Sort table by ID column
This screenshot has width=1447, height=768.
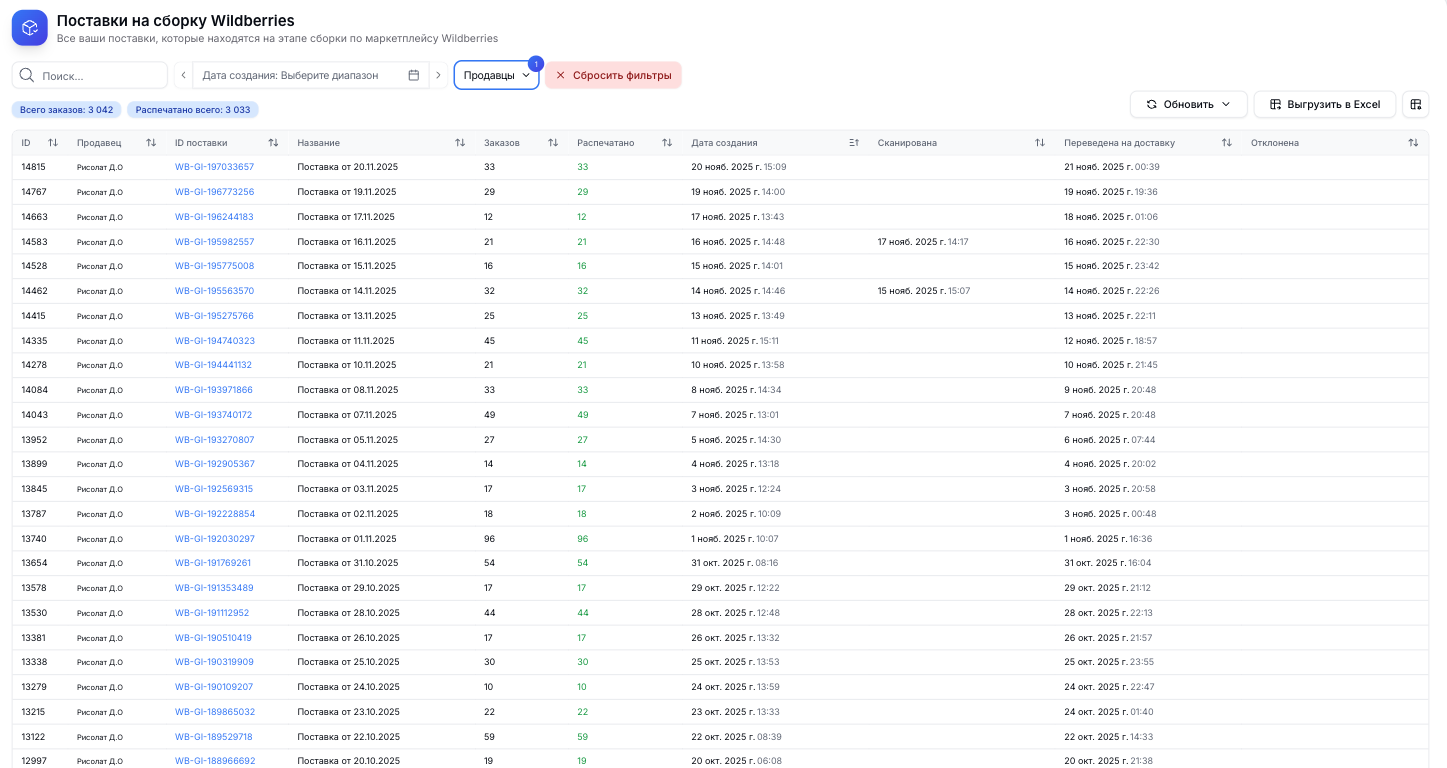pyautogui.click(x=53, y=143)
